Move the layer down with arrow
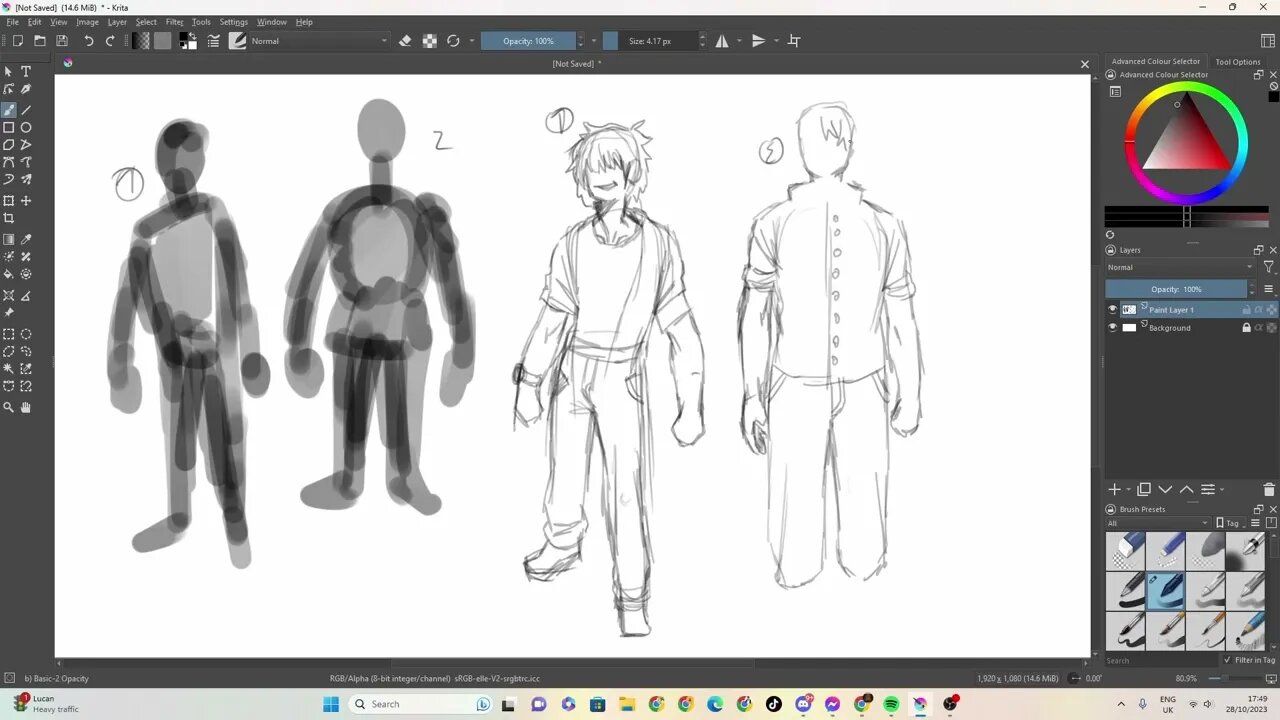The image size is (1280, 720). pos(1165,489)
